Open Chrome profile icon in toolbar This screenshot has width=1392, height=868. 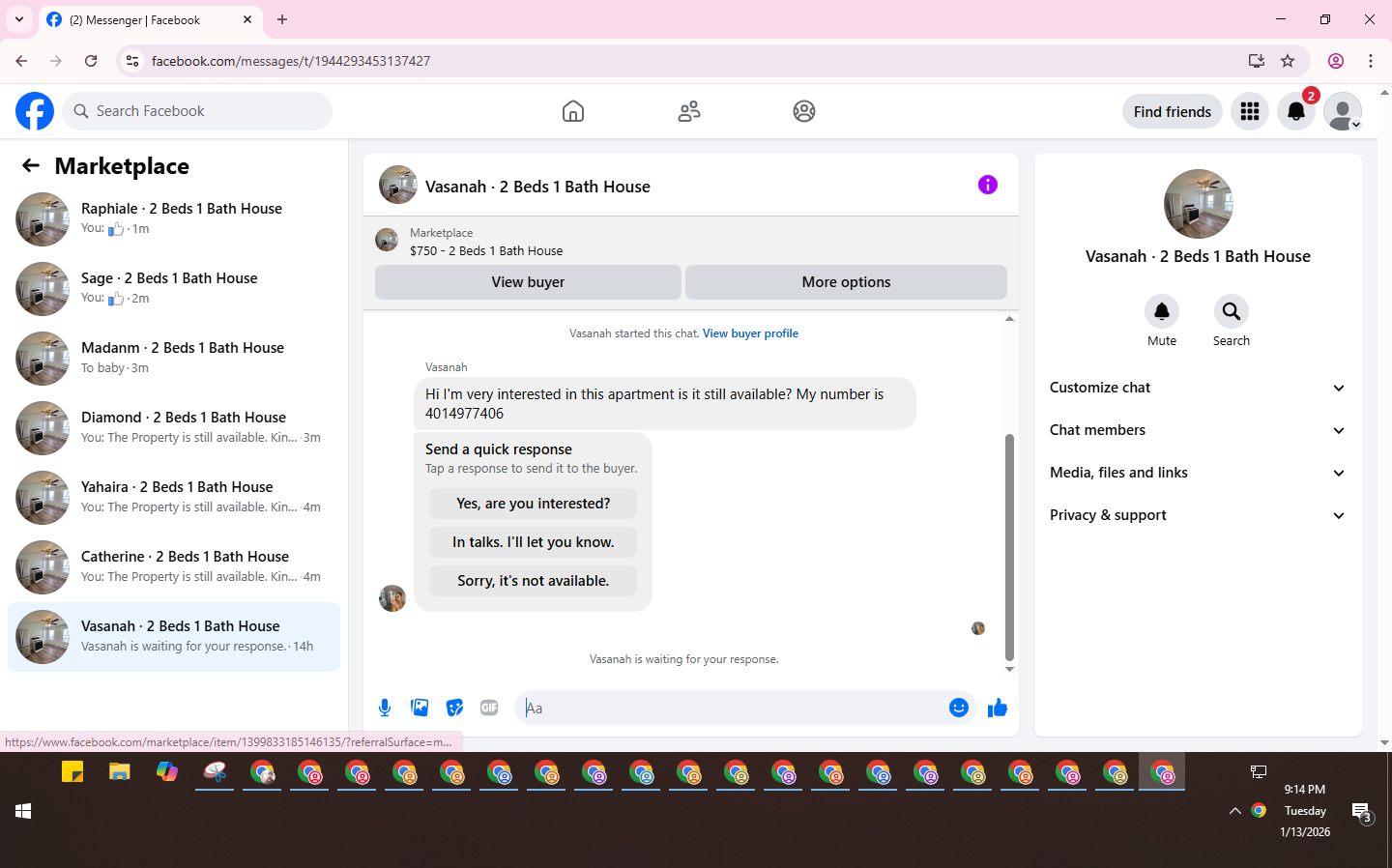pyautogui.click(x=1336, y=61)
